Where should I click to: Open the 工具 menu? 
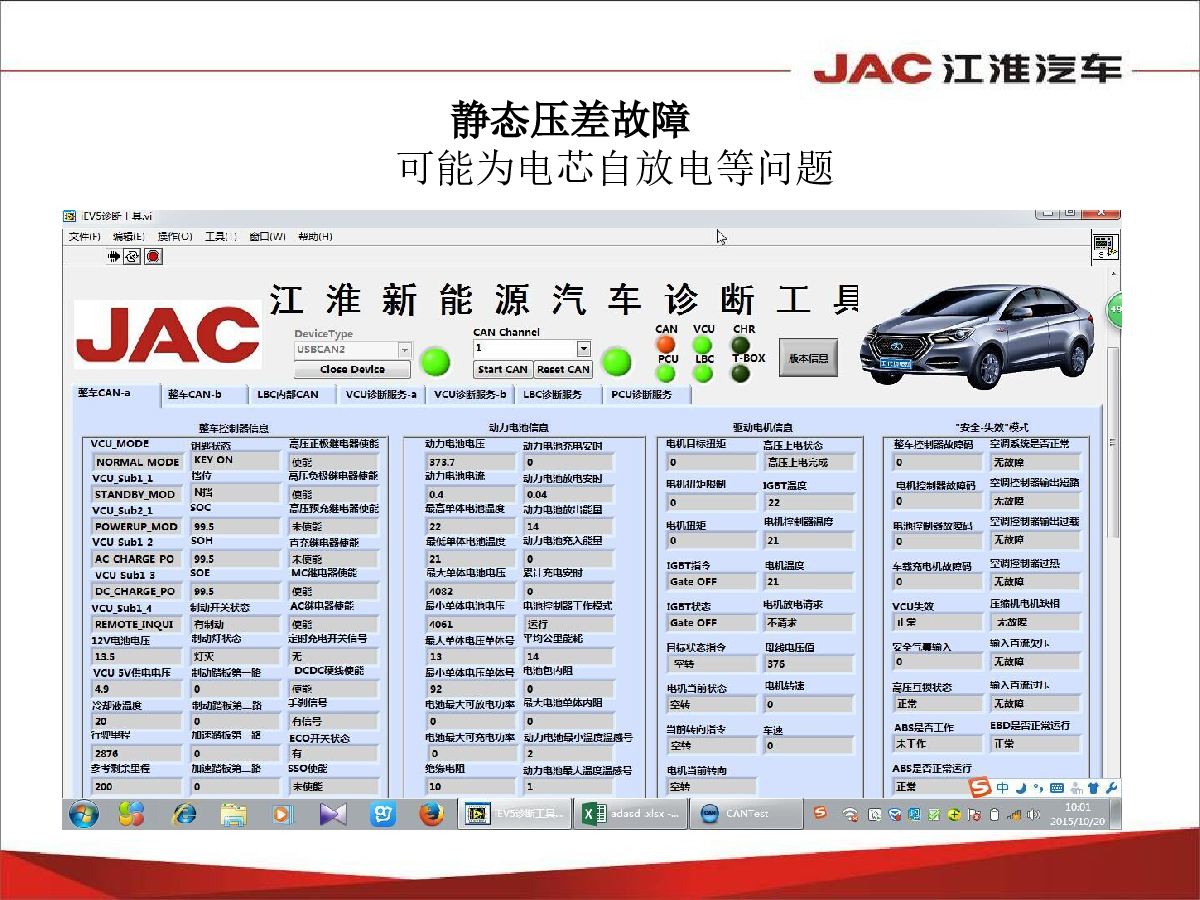[220, 237]
